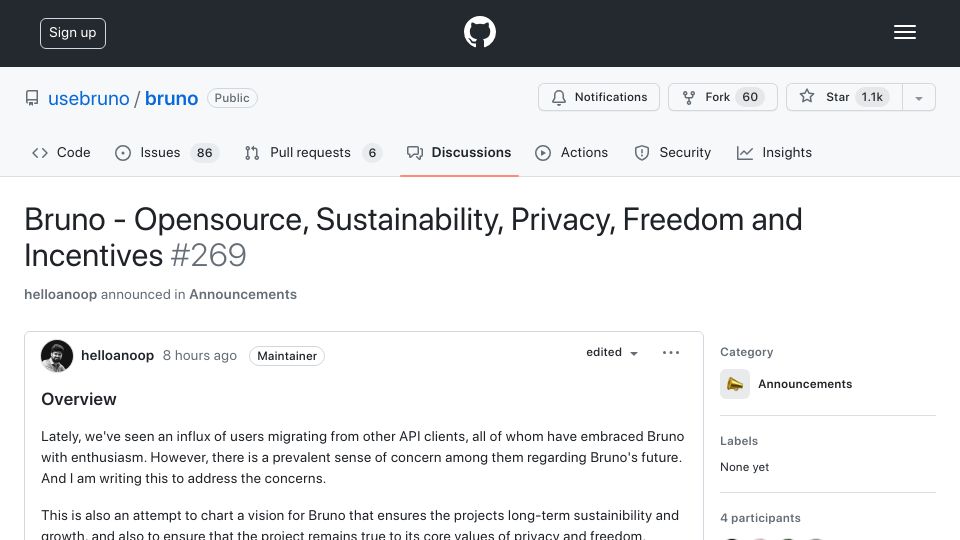Star the bruno repository
The image size is (960, 540).
[x=844, y=97]
